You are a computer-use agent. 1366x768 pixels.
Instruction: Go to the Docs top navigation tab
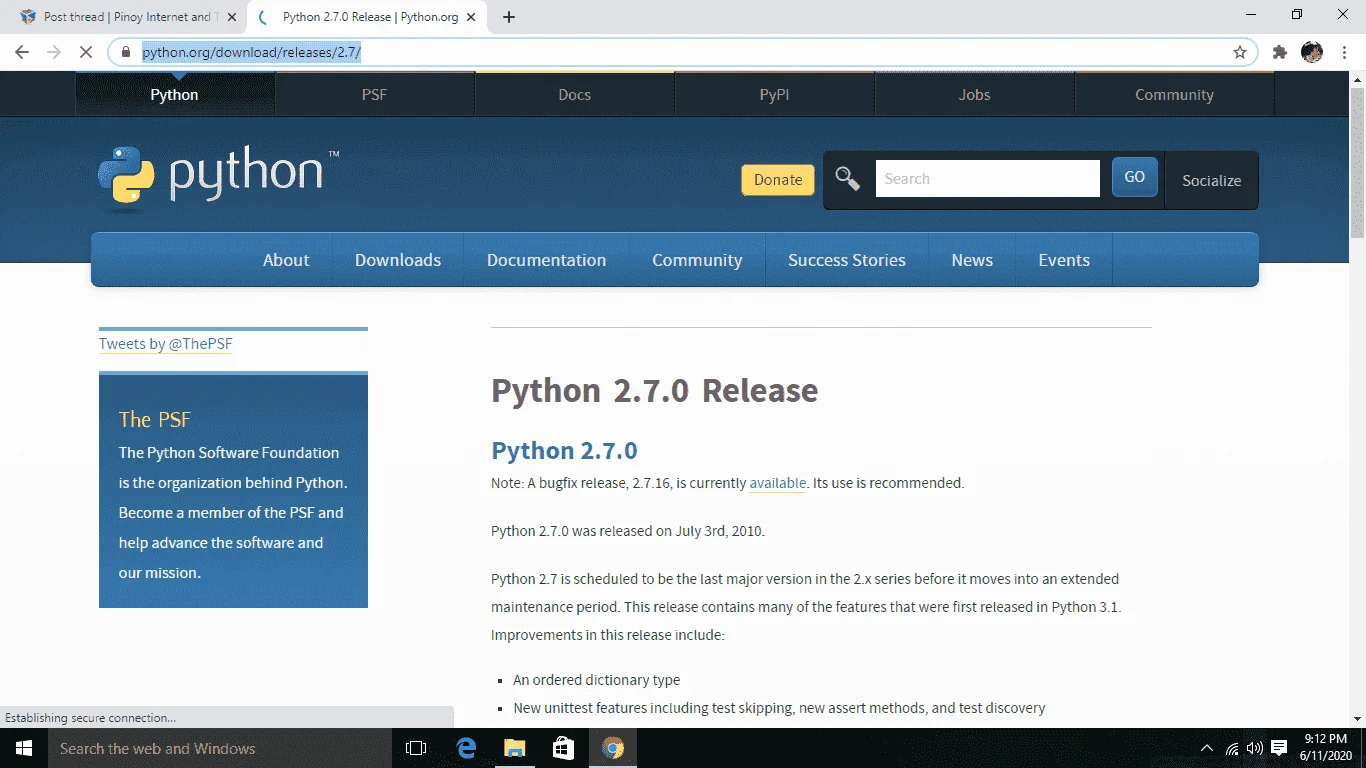tap(574, 95)
